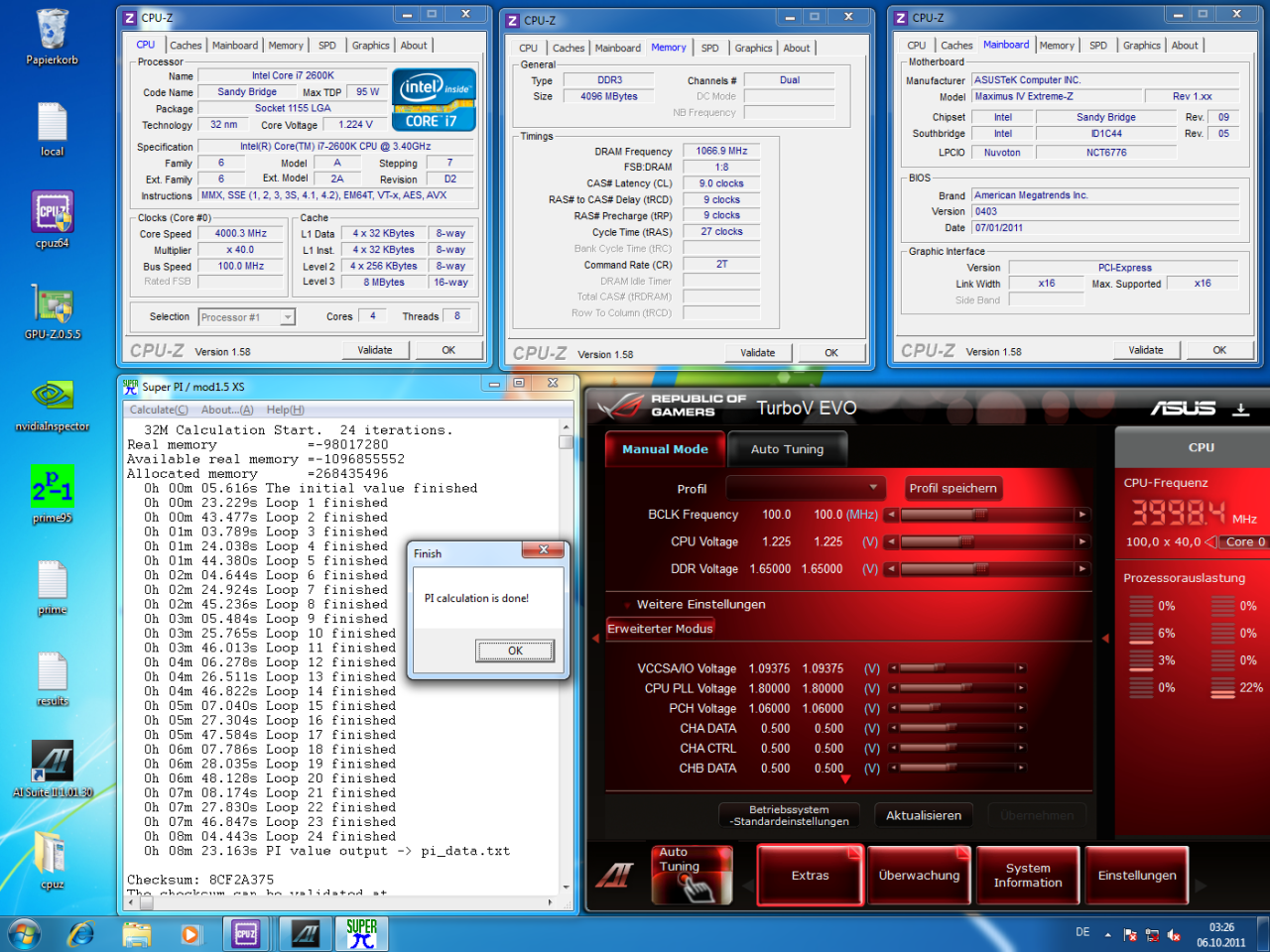Click Profil speichern button
This screenshot has width=1270, height=952.
click(x=953, y=488)
